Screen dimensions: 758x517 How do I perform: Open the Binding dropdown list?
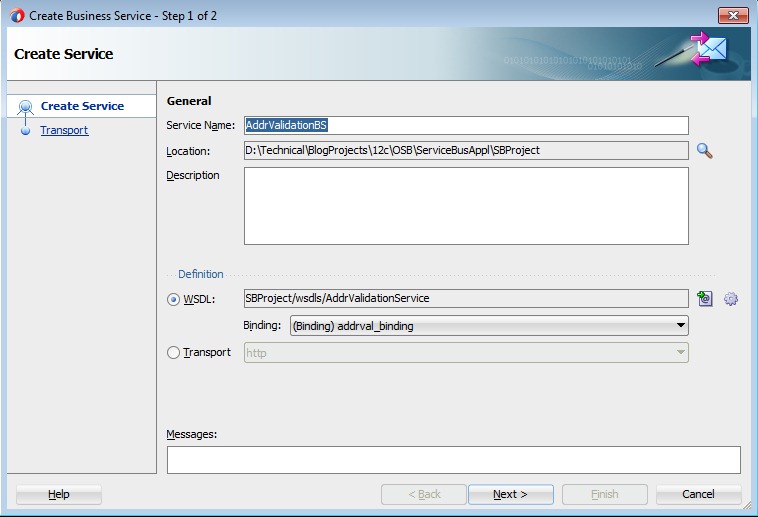coord(680,326)
